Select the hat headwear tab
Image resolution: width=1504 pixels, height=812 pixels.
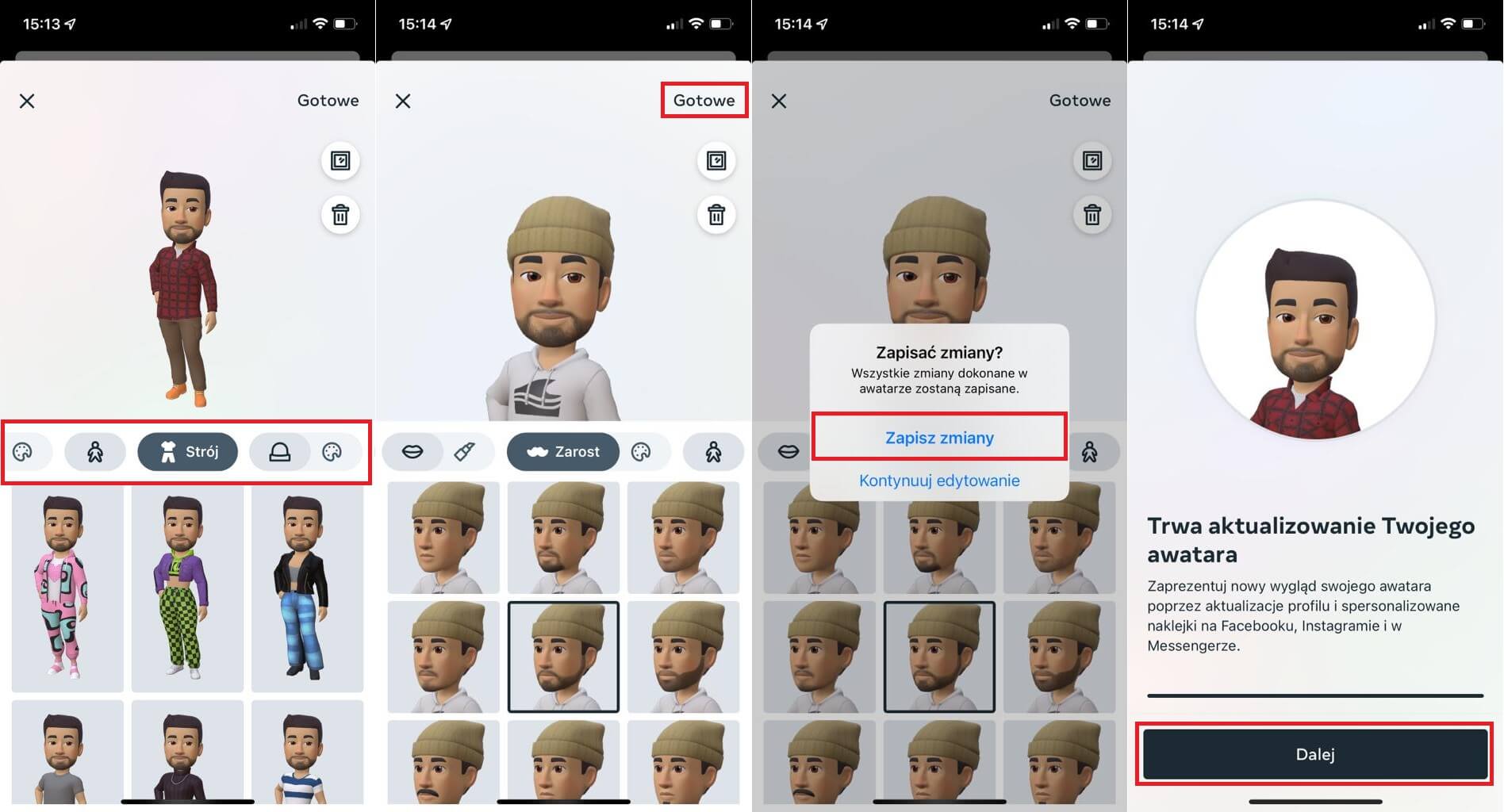pyautogui.click(x=279, y=452)
